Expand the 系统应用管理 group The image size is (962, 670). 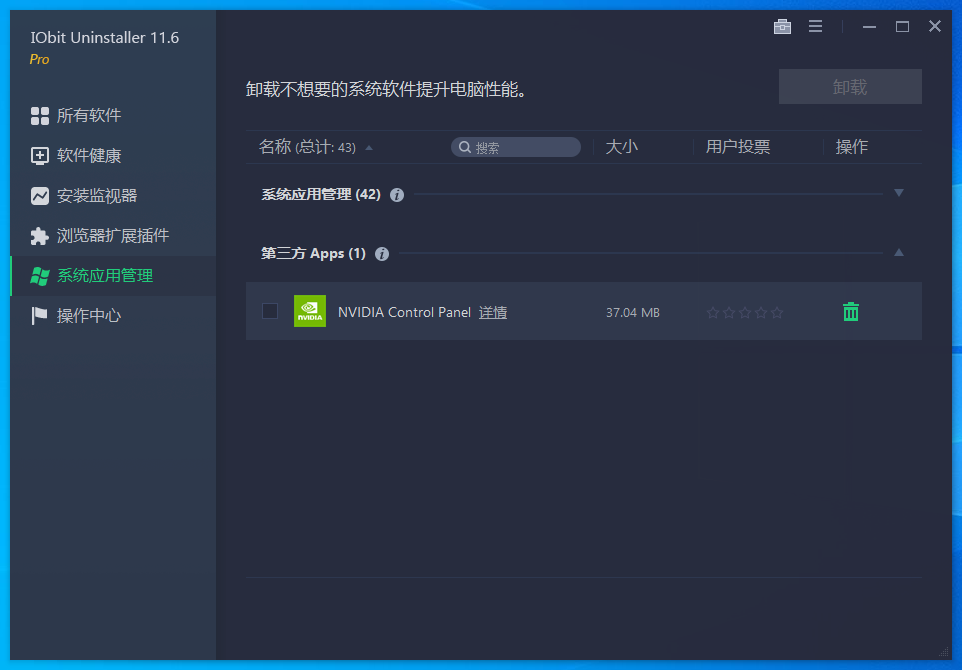(898, 192)
